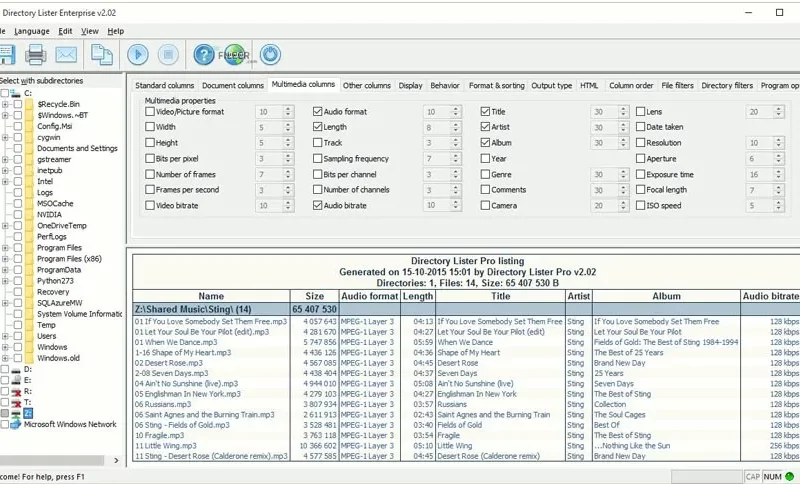Expand the Users tree node
Viewport: 800px width, 484px height.
(5, 336)
